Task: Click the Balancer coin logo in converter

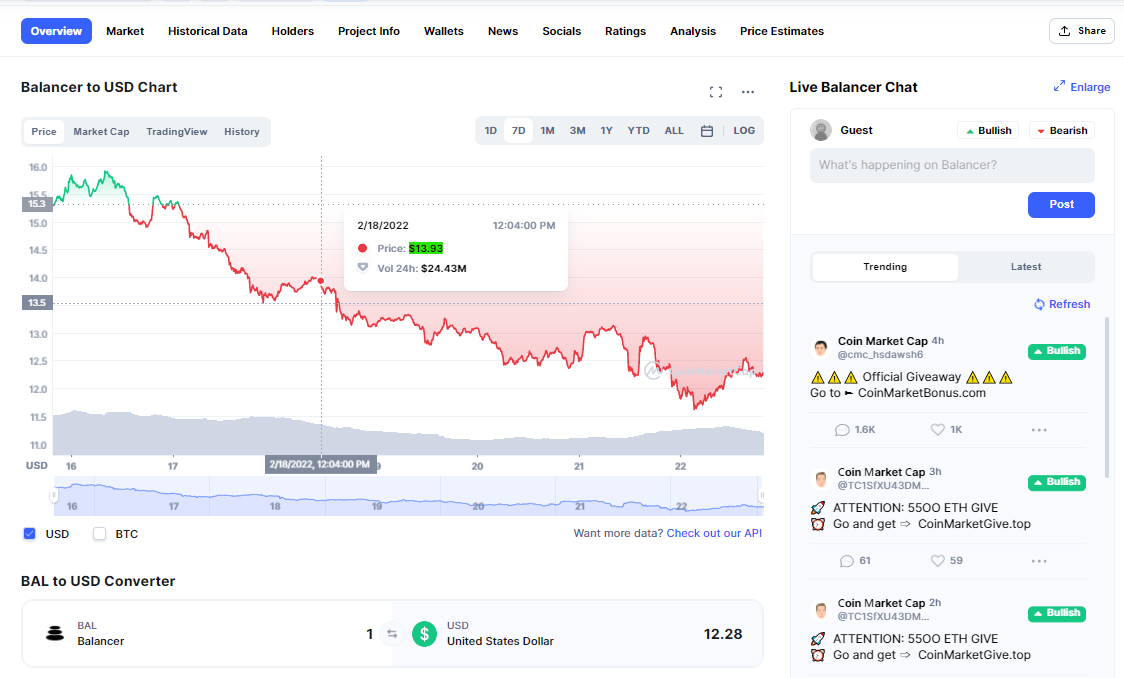Action: (55, 634)
